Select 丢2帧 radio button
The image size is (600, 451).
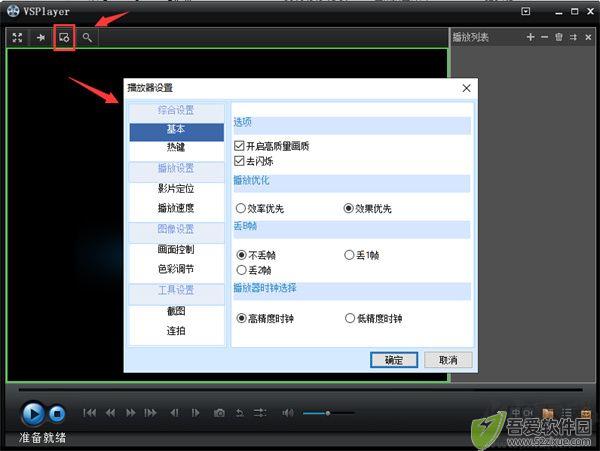(241, 270)
